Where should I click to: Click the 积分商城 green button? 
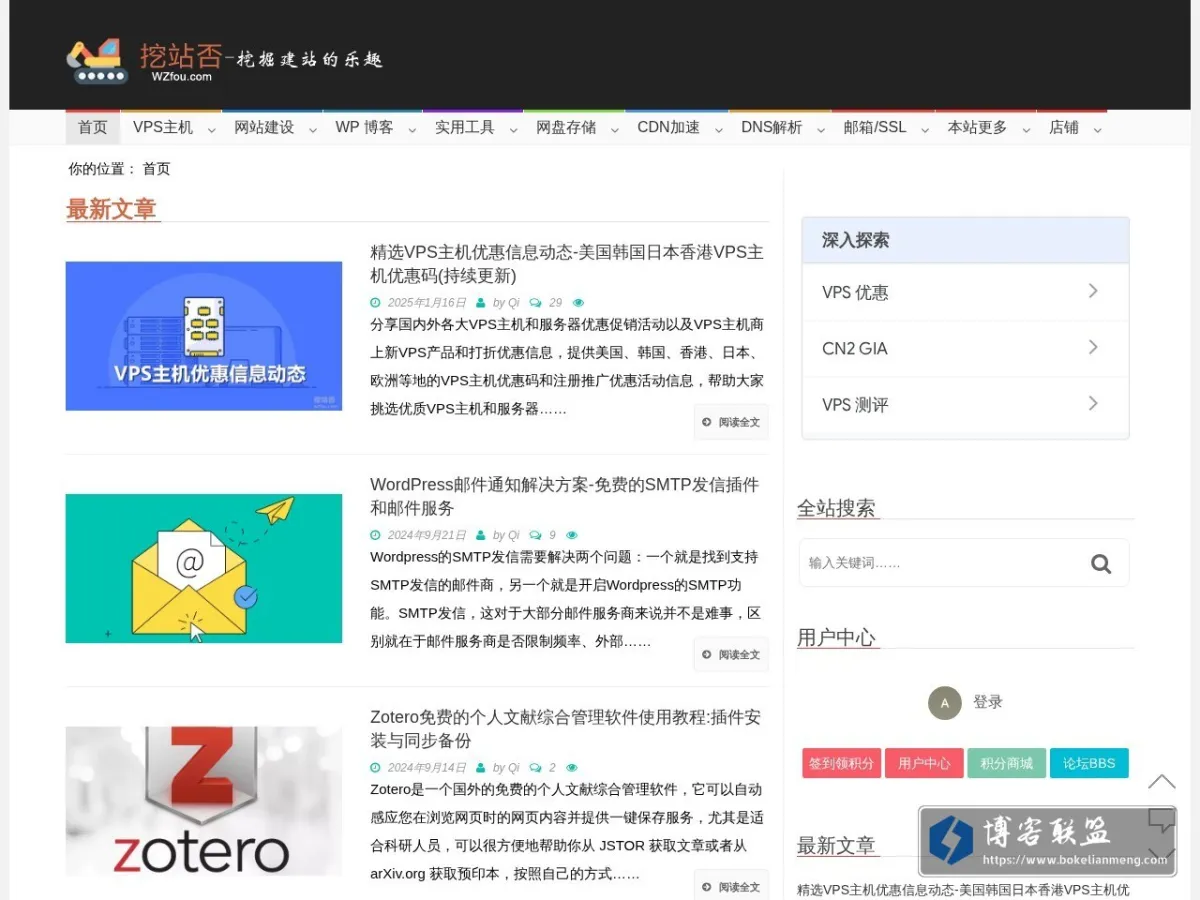[x=1006, y=763]
